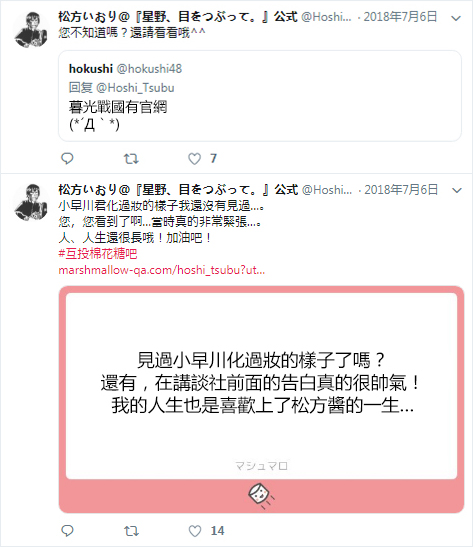Open the quoted tweet by hokushi
The width and height of the screenshot is (473, 547).
(260, 96)
